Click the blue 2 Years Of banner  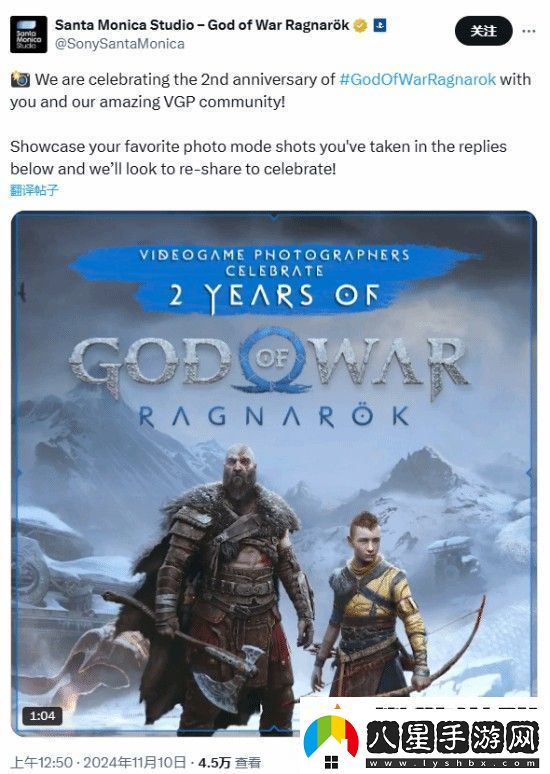pos(275,279)
